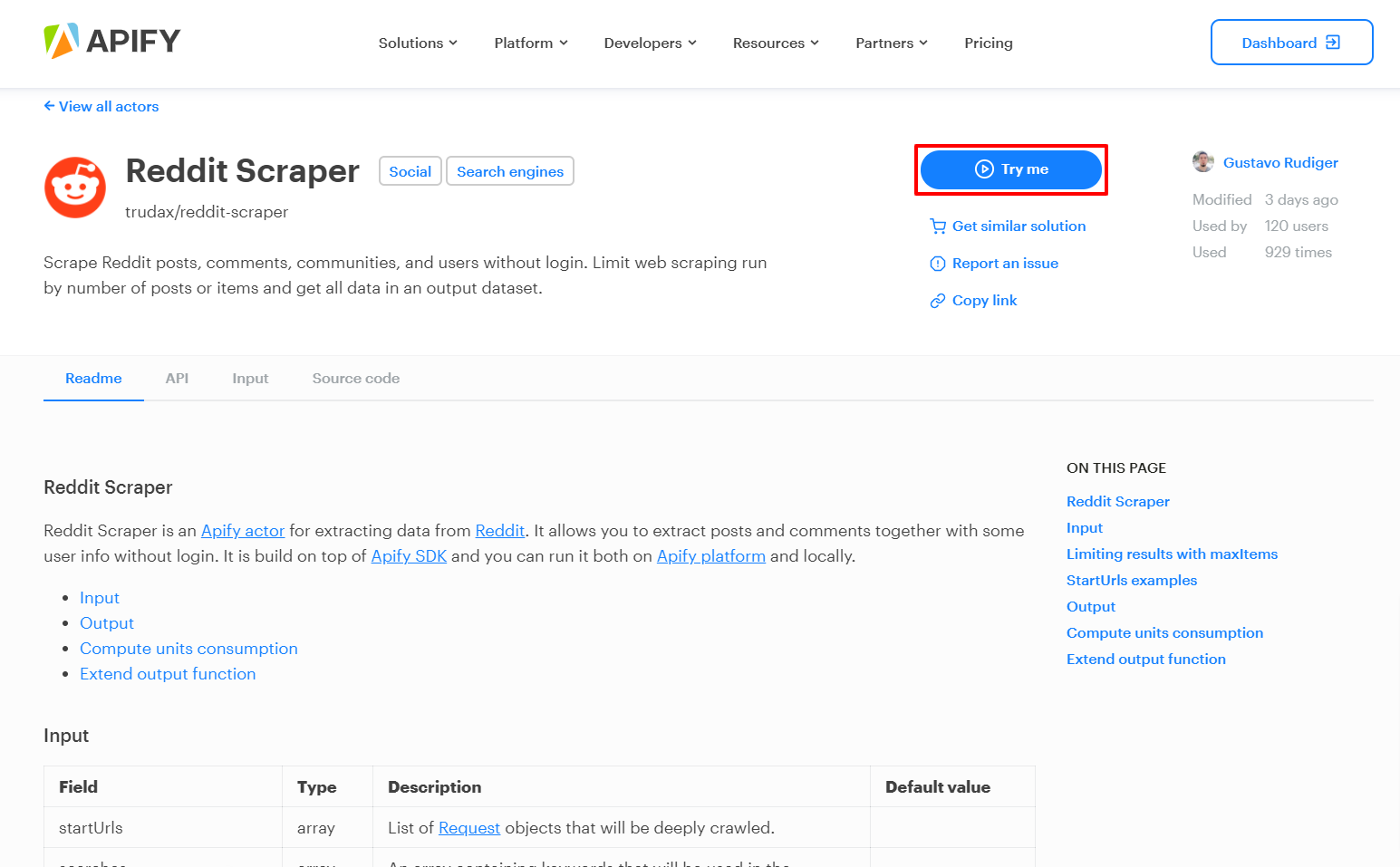Expand the Partners menu
The image size is (1400, 867).
892,43
